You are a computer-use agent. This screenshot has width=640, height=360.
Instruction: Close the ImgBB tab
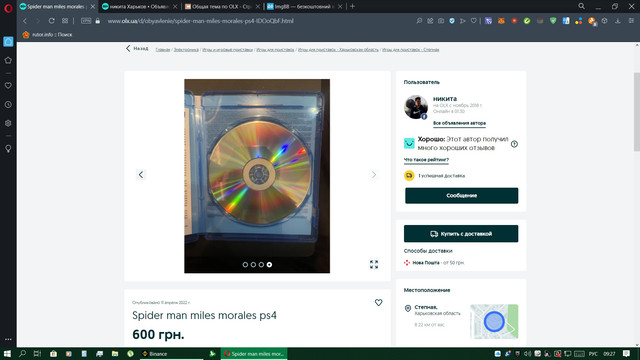340,7
